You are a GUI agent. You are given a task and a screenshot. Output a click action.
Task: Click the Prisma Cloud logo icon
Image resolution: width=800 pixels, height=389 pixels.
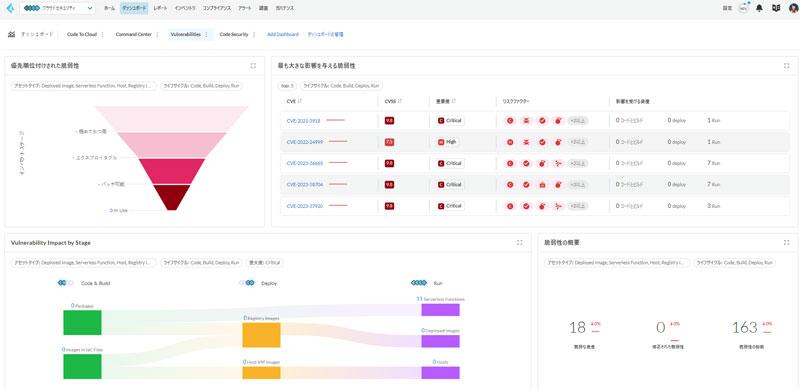pos(10,8)
